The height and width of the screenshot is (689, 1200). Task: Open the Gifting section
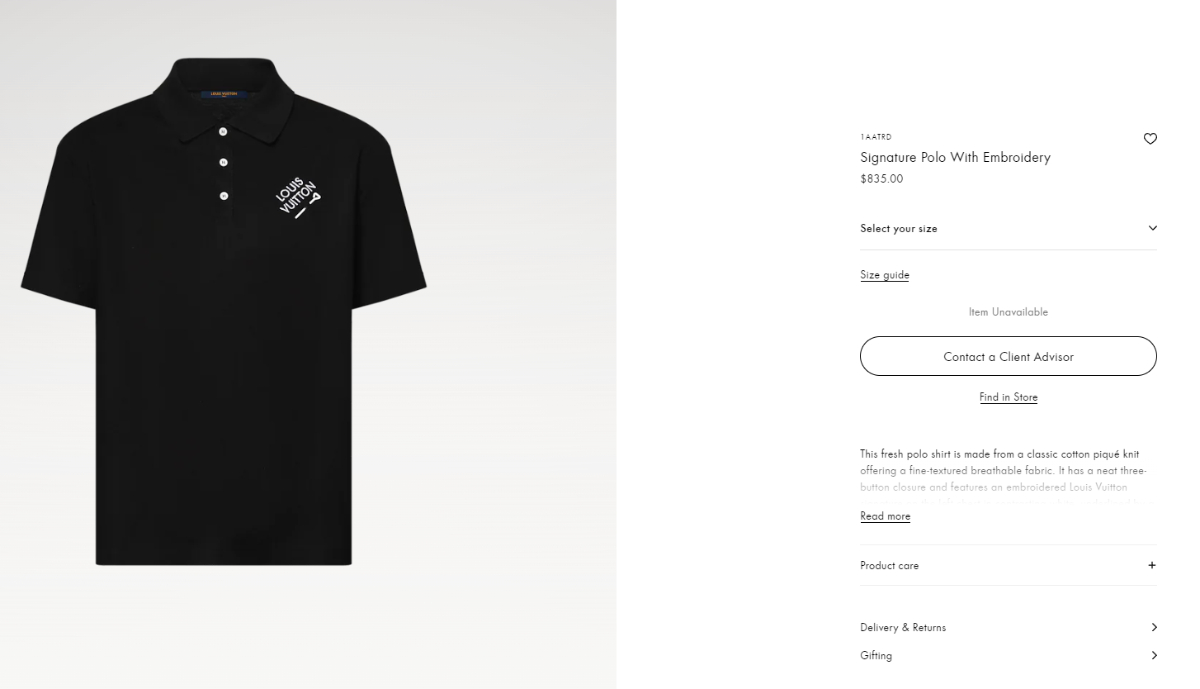pos(1008,655)
